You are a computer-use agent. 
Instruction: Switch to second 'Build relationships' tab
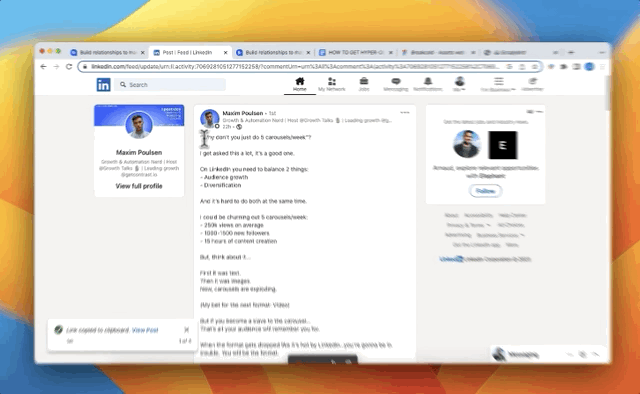273,52
